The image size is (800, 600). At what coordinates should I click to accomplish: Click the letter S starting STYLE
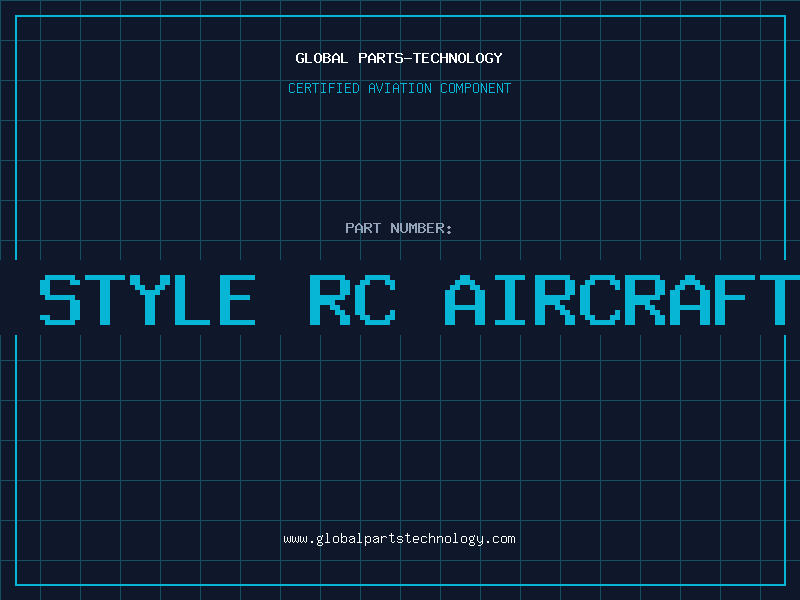pos(60,299)
